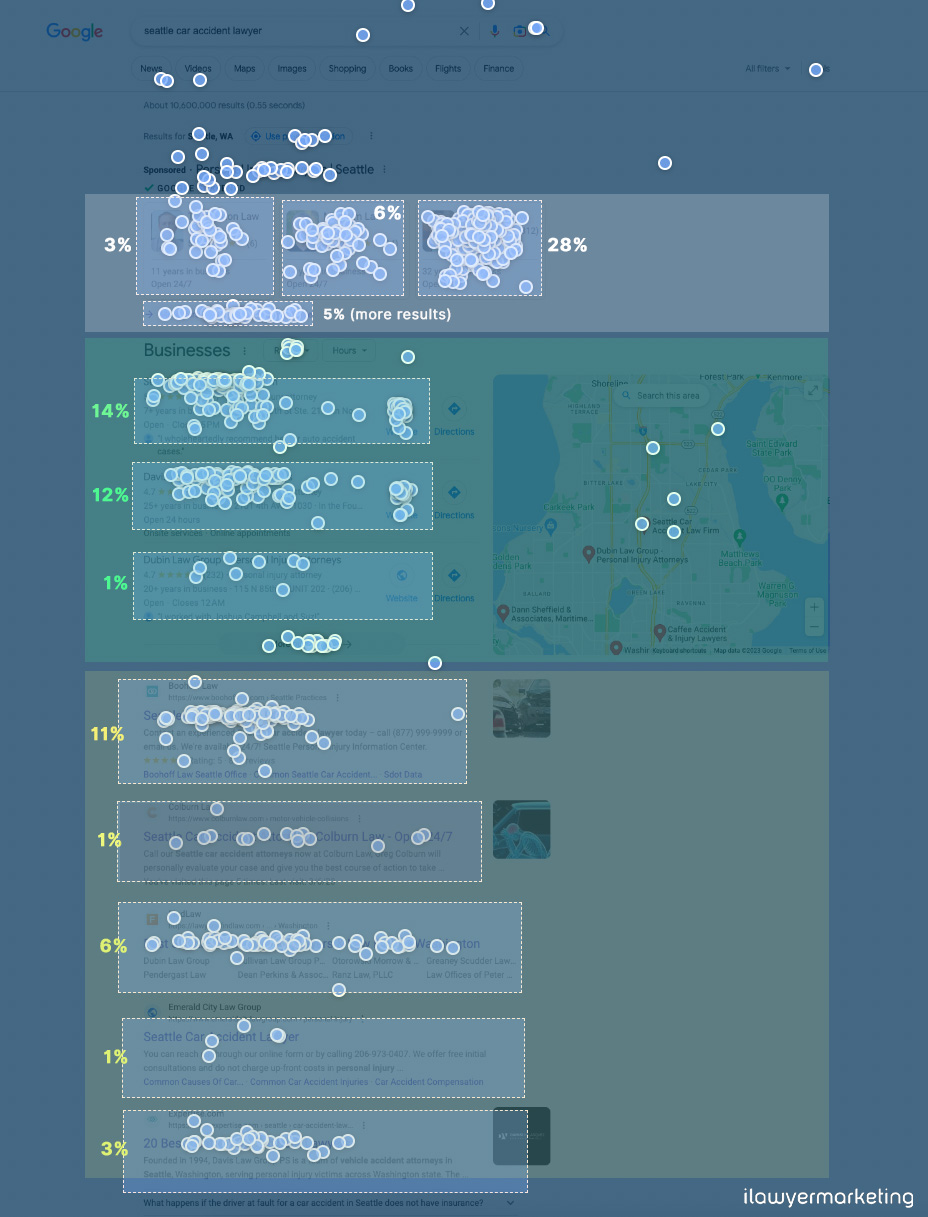This screenshot has height=1217, width=928.
Task: Open search by image camera icon
Action: pos(520,31)
